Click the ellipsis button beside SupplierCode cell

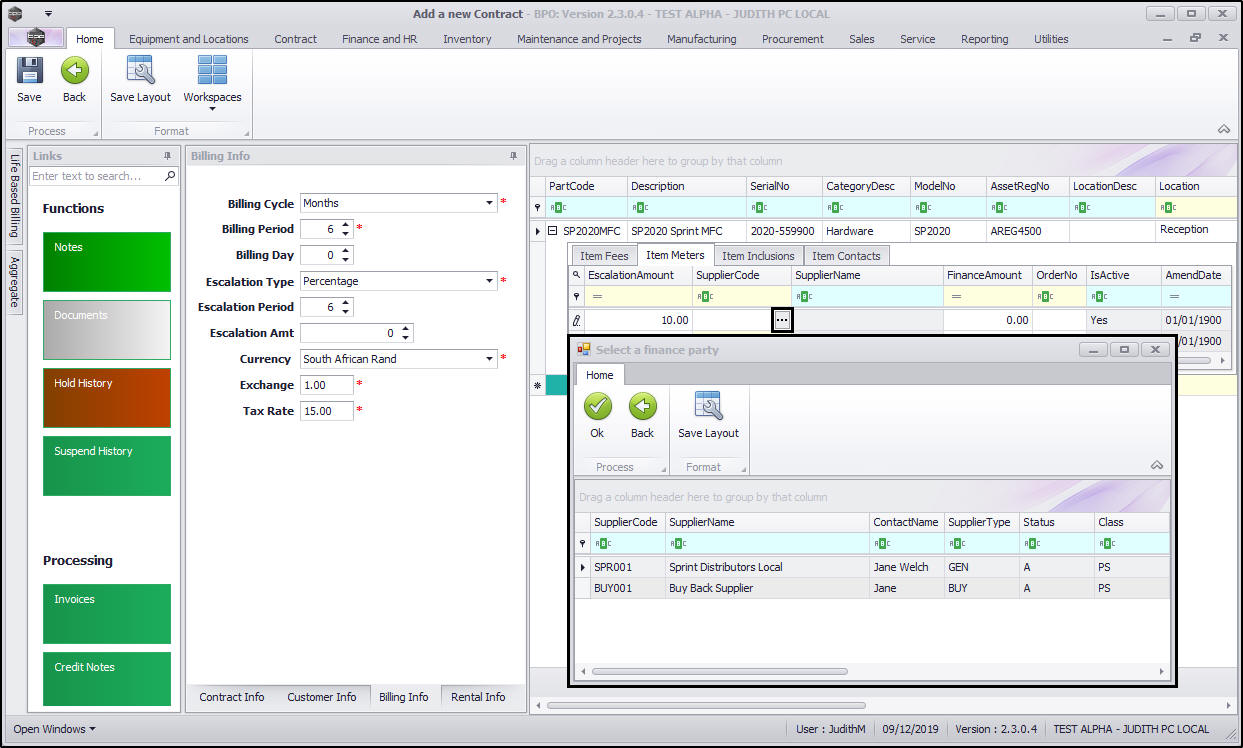click(782, 321)
